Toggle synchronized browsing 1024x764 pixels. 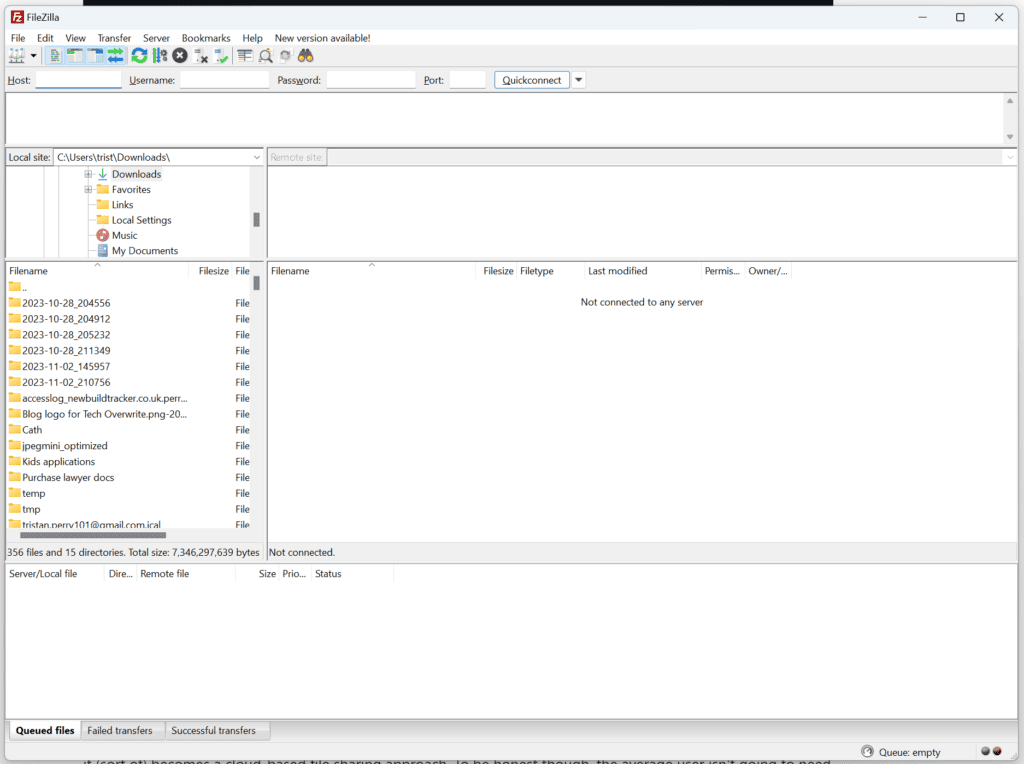coord(285,56)
